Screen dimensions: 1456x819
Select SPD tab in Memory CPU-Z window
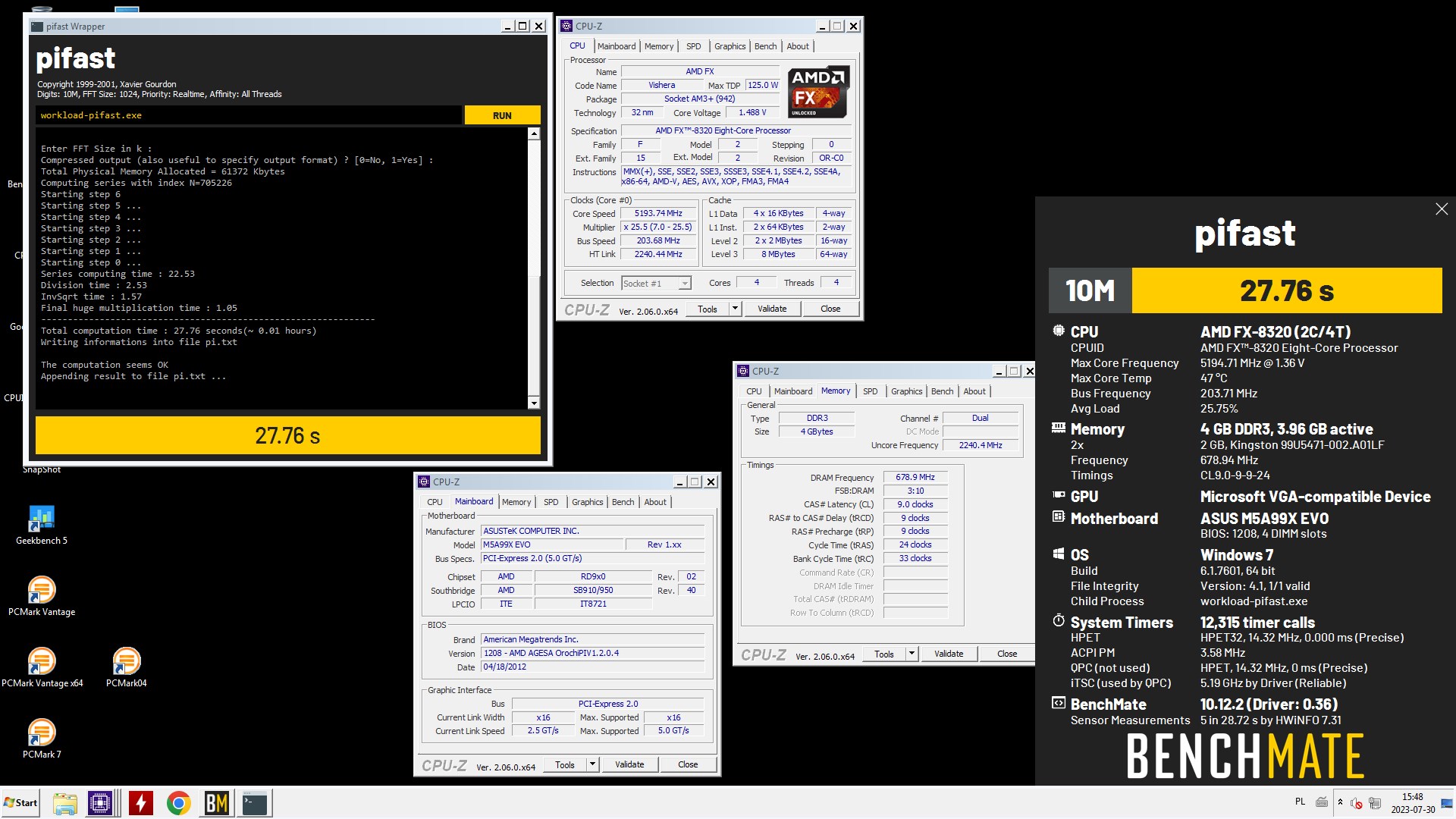tap(870, 391)
